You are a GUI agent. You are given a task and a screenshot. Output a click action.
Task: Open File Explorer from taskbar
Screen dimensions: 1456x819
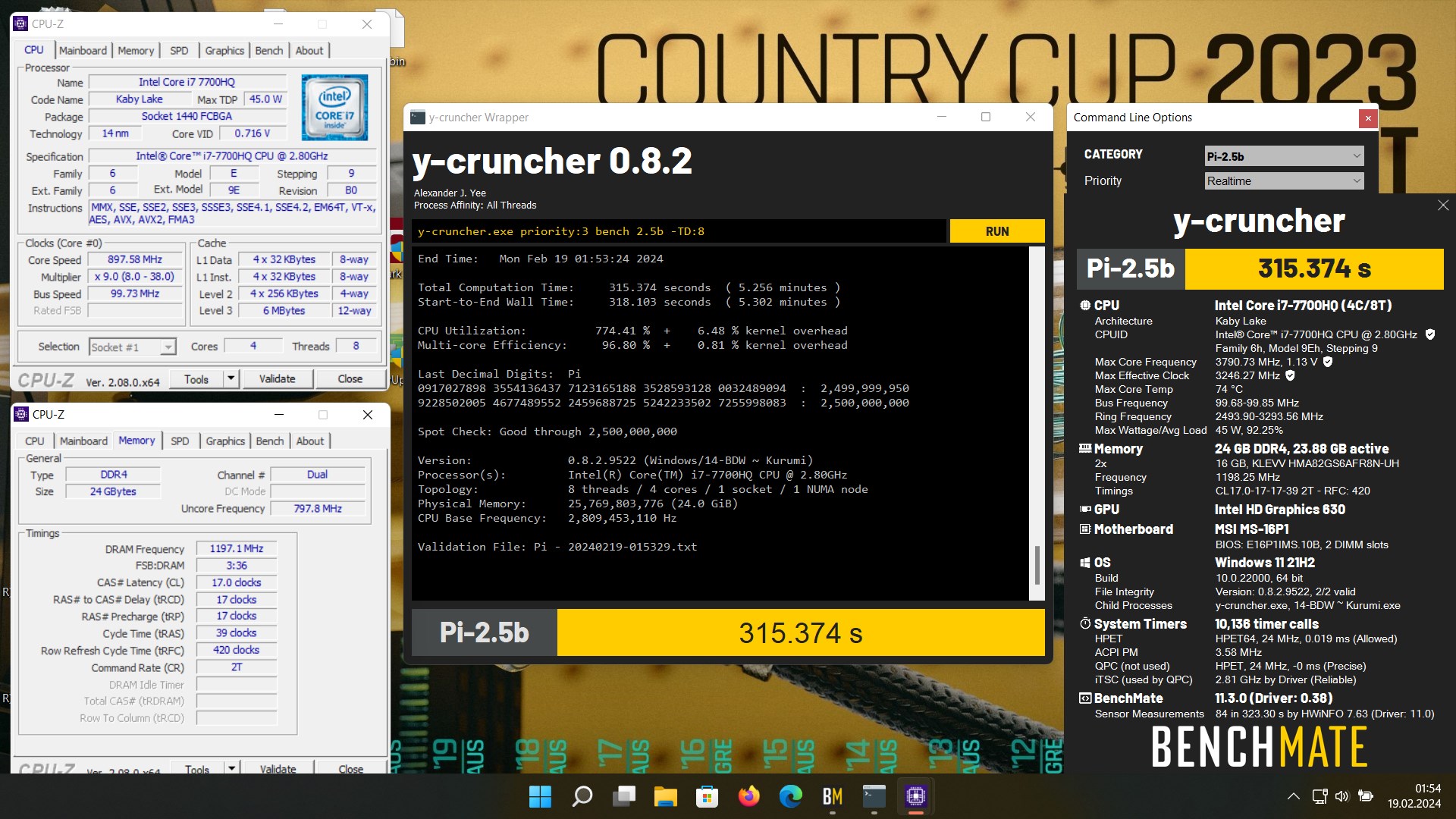(666, 796)
